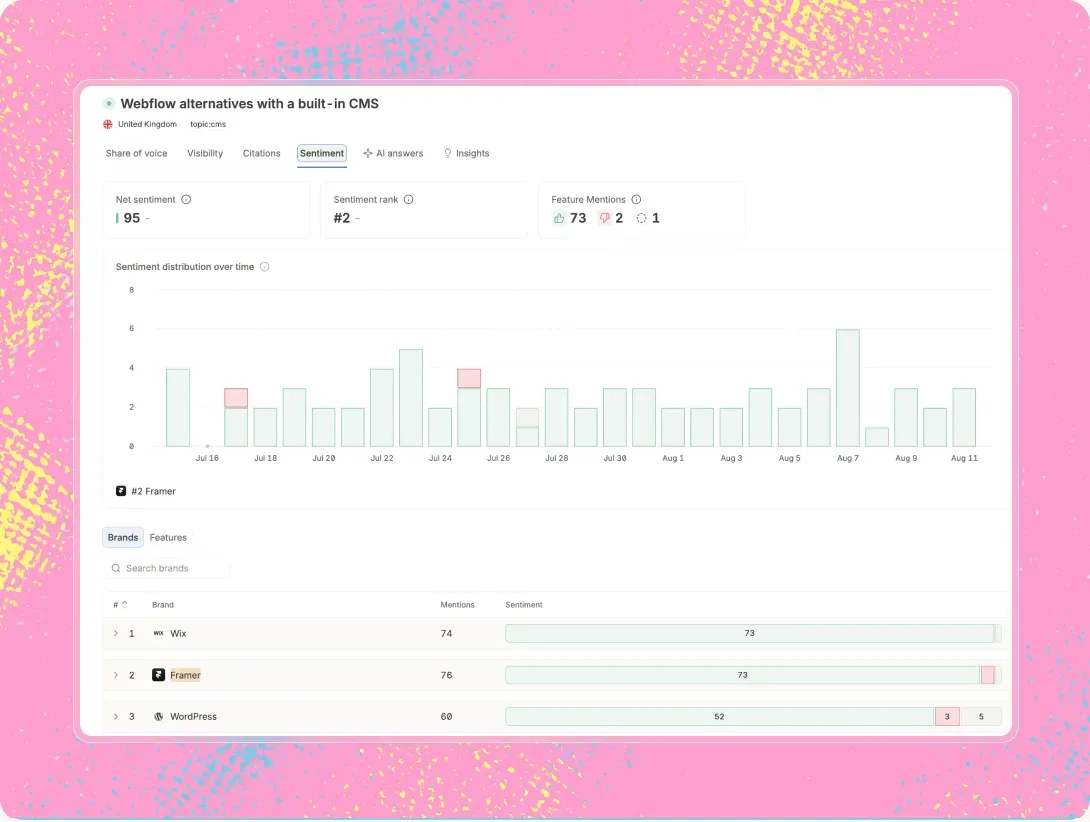The width and height of the screenshot is (1090, 822).
Task: Click the thumbs-up positive mentions icon
Action: 559,218
